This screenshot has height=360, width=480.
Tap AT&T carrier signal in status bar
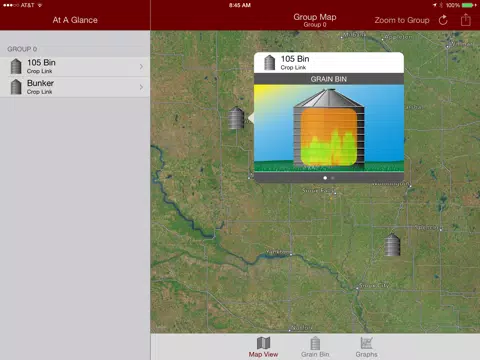tap(27, 5)
